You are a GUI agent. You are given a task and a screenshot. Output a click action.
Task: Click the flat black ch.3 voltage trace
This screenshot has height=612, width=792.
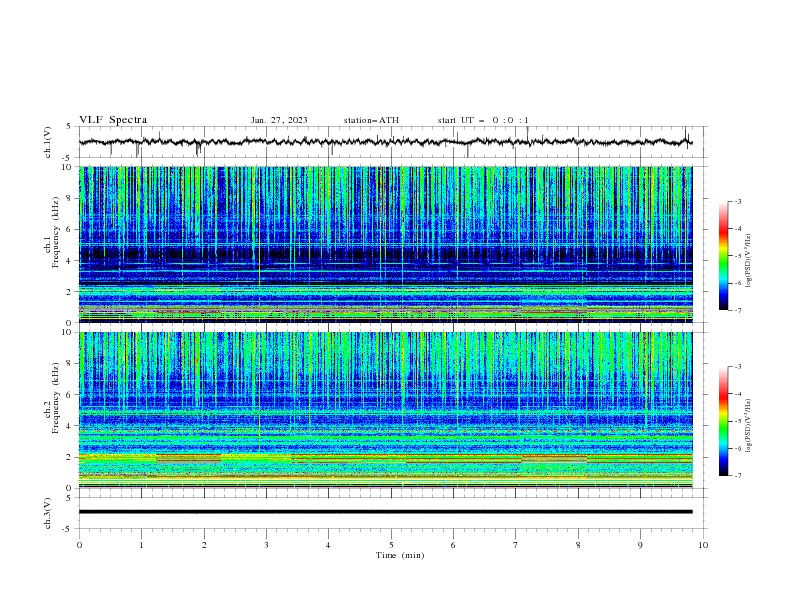click(385, 512)
